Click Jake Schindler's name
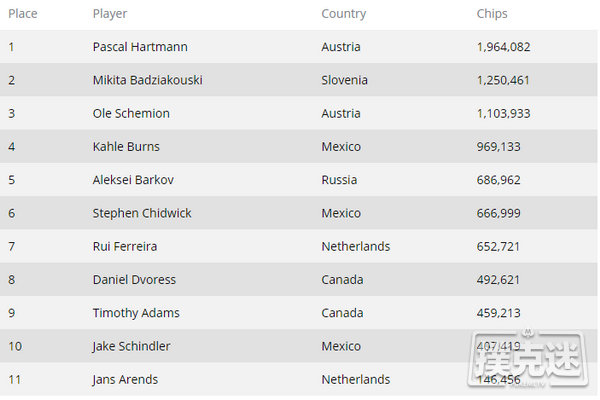600x400 pixels. pyautogui.click(x=131, y=346)
